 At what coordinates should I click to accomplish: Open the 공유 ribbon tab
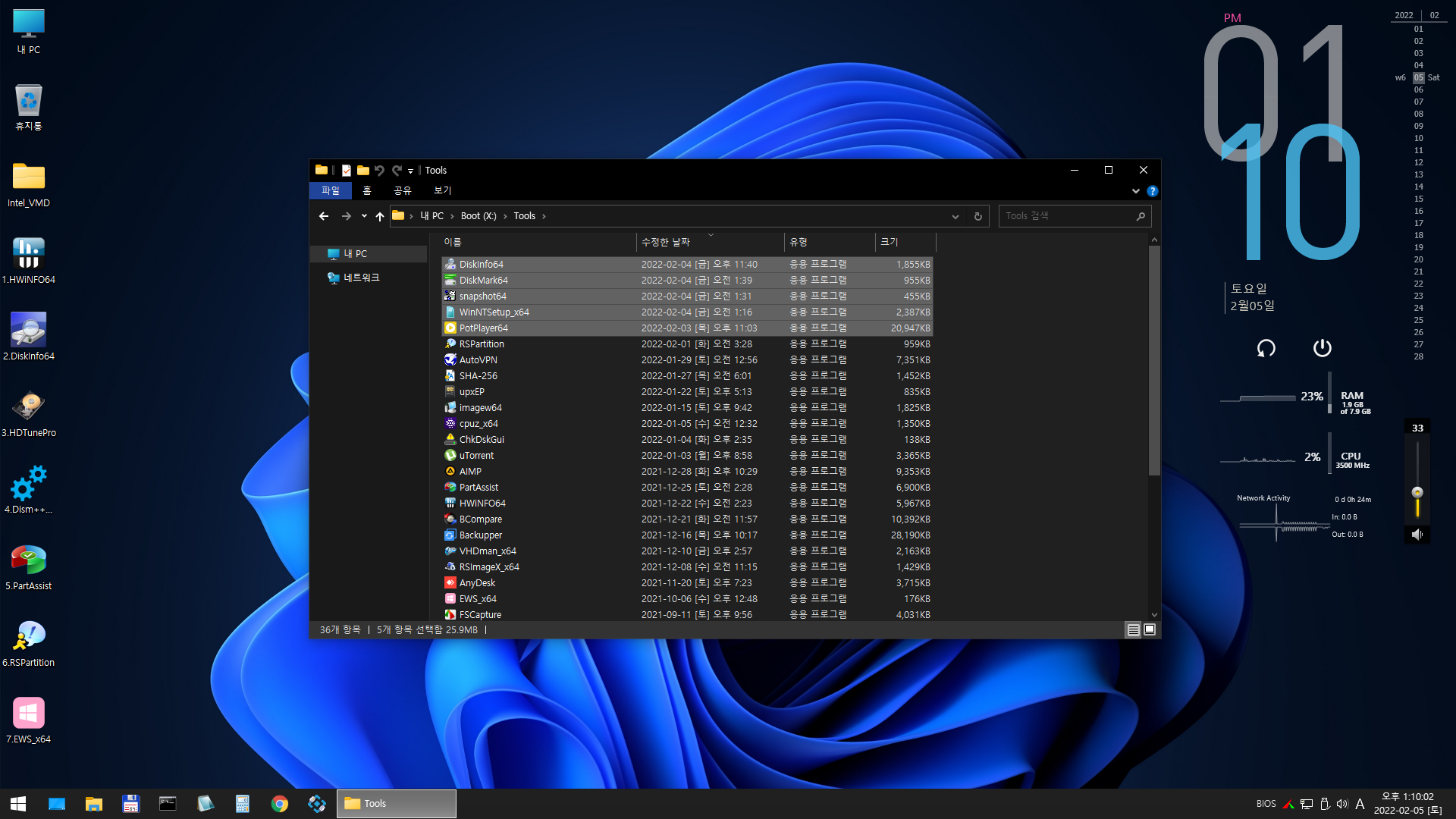403,190
